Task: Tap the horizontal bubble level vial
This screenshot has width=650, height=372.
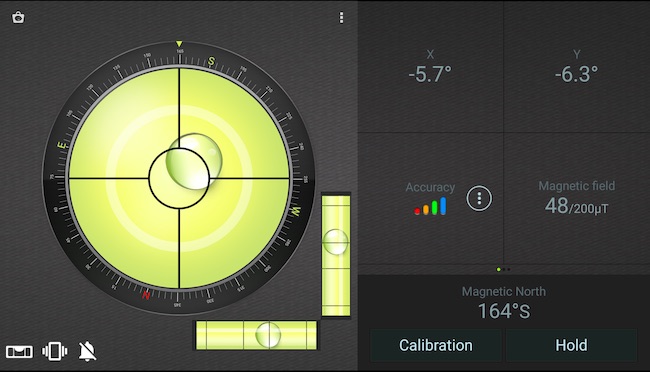Action: pos(256,335)
